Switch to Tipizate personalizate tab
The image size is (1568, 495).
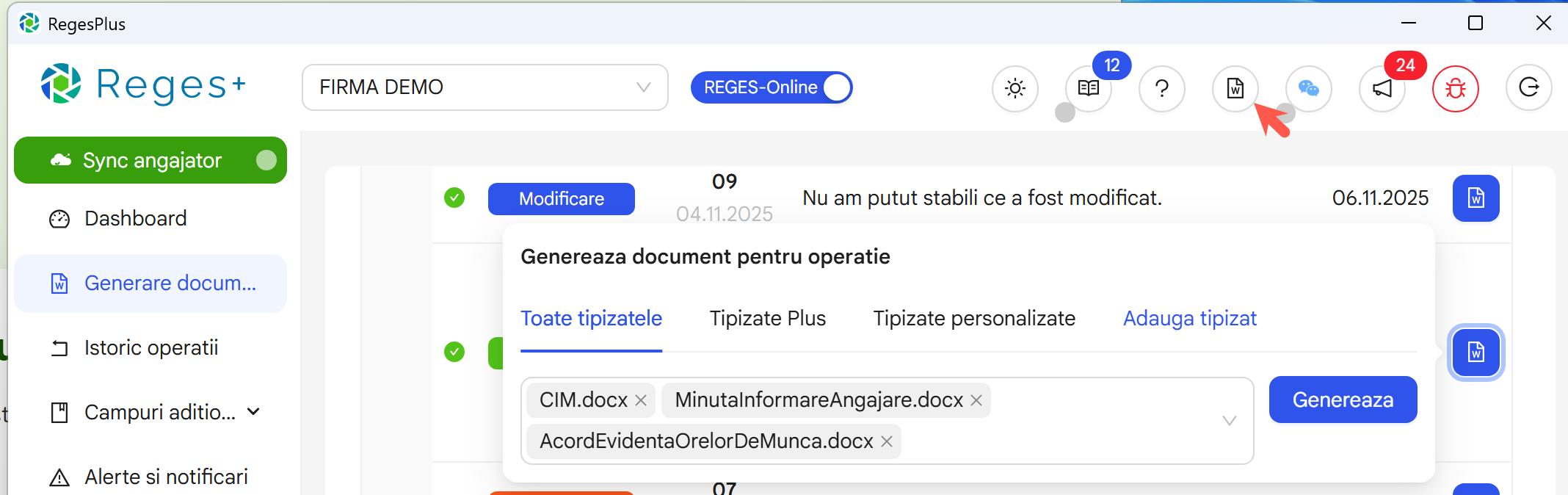(x=974, y=319)
